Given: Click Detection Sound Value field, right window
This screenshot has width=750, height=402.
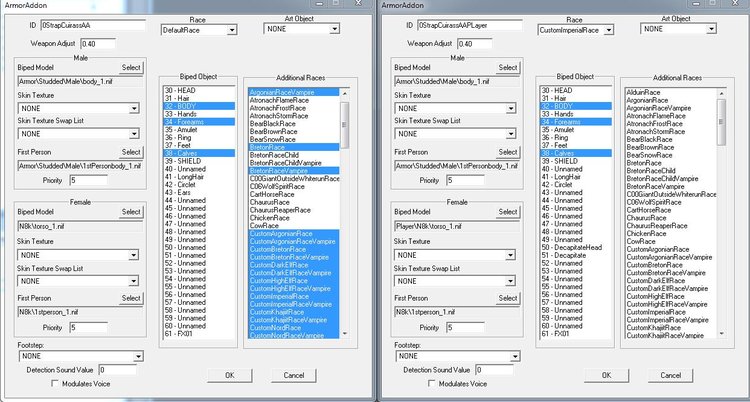Looking at the screenshot, I should click(495, 370).
